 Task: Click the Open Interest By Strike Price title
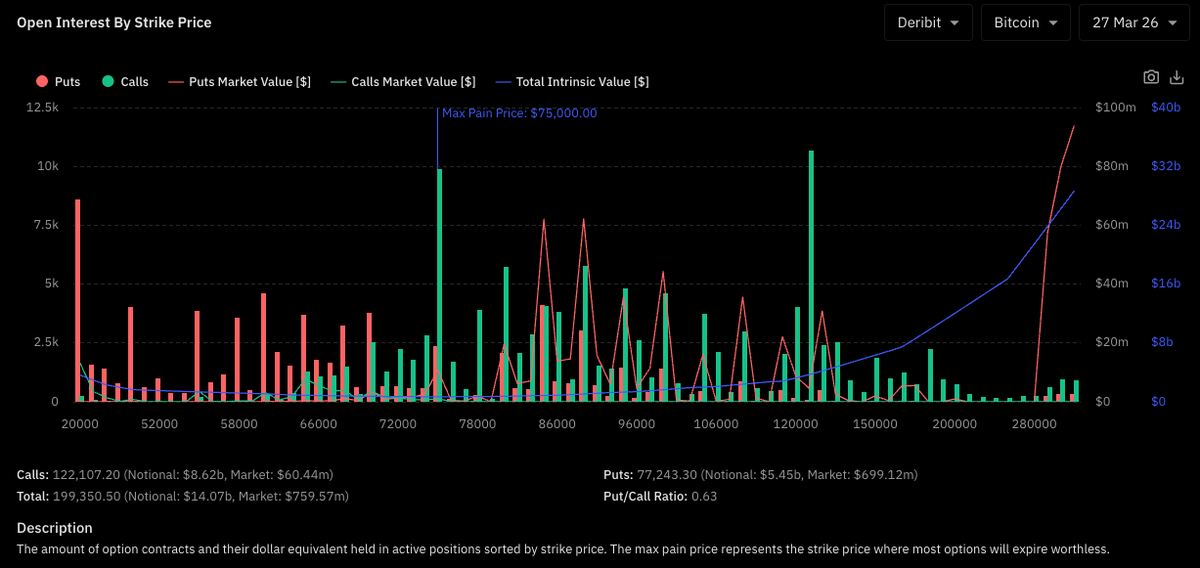[114, 22]
